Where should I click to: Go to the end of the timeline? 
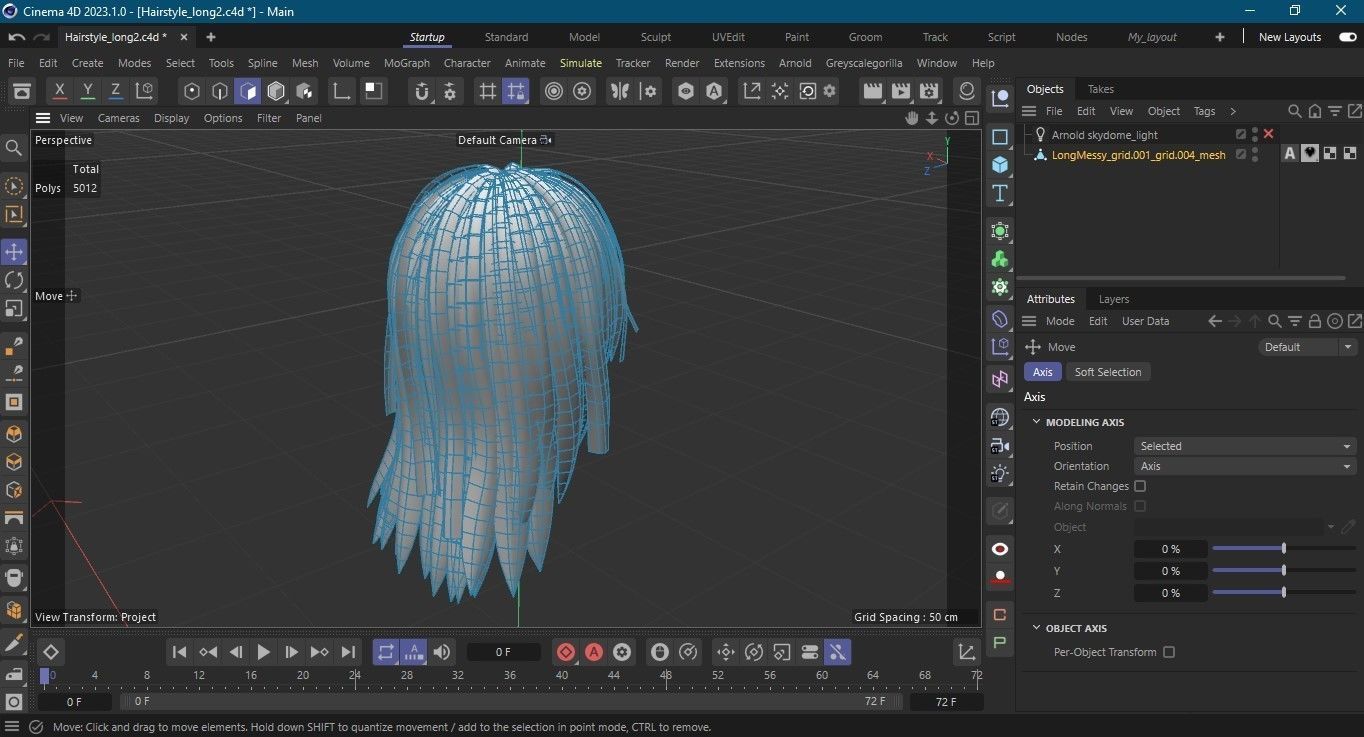tap(348, 652)
